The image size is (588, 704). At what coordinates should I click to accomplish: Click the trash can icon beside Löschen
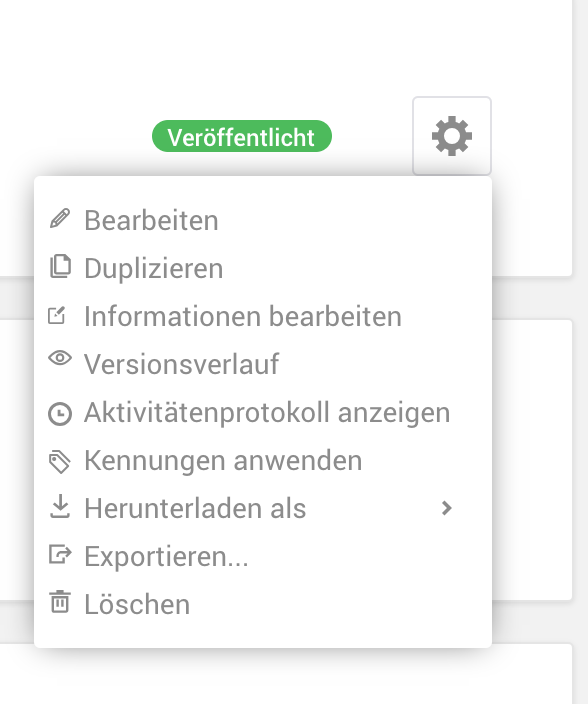pos(60,602)
